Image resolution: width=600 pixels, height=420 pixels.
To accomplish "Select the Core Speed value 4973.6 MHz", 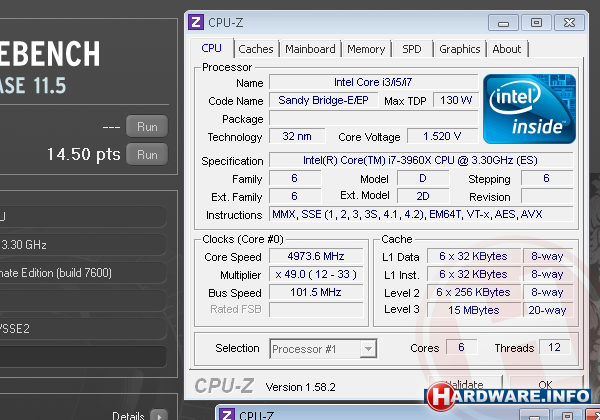I will 316,256.
